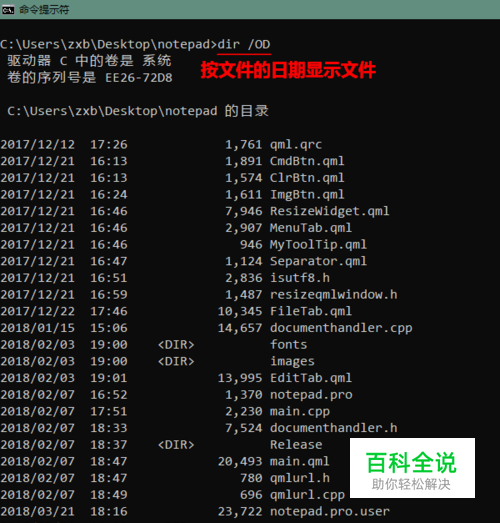
Task: Click the file size 23,722
Action: pos(240,512)
